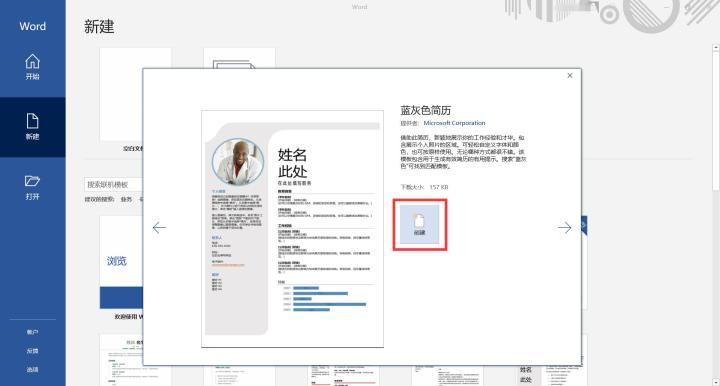
Task: Select the 业务 suggested search link
Action: coord(126,200)
